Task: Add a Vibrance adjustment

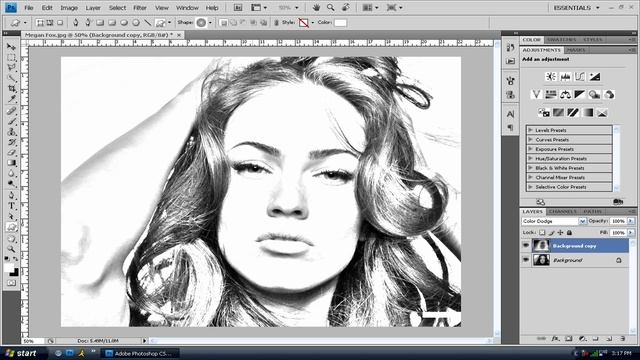Action: coord(536,94)
